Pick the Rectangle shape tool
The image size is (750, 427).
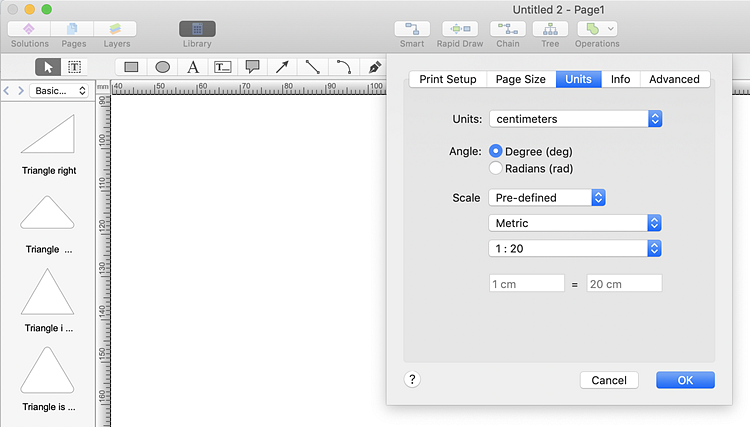131,67
